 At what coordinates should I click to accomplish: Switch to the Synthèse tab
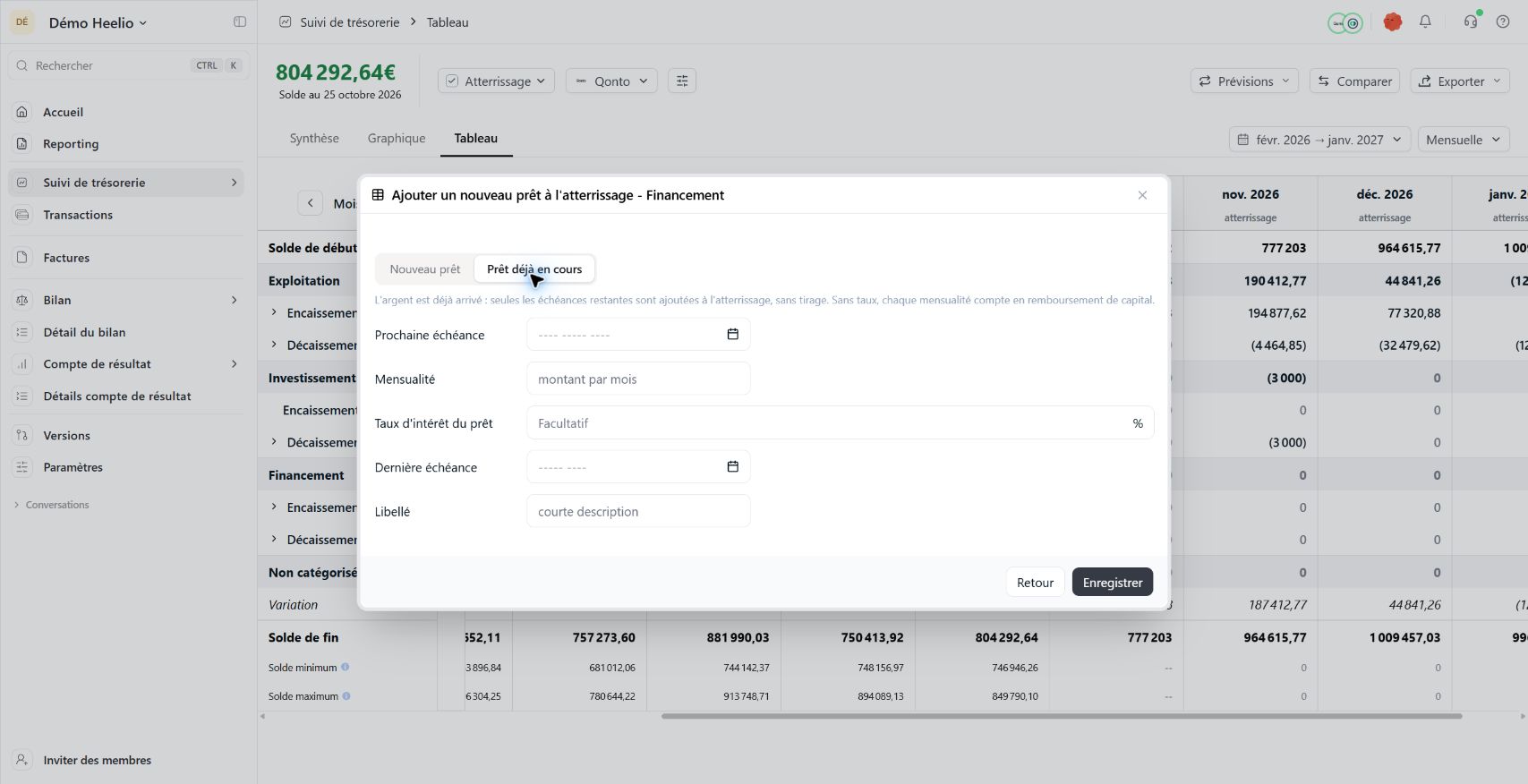click(314, 139)
